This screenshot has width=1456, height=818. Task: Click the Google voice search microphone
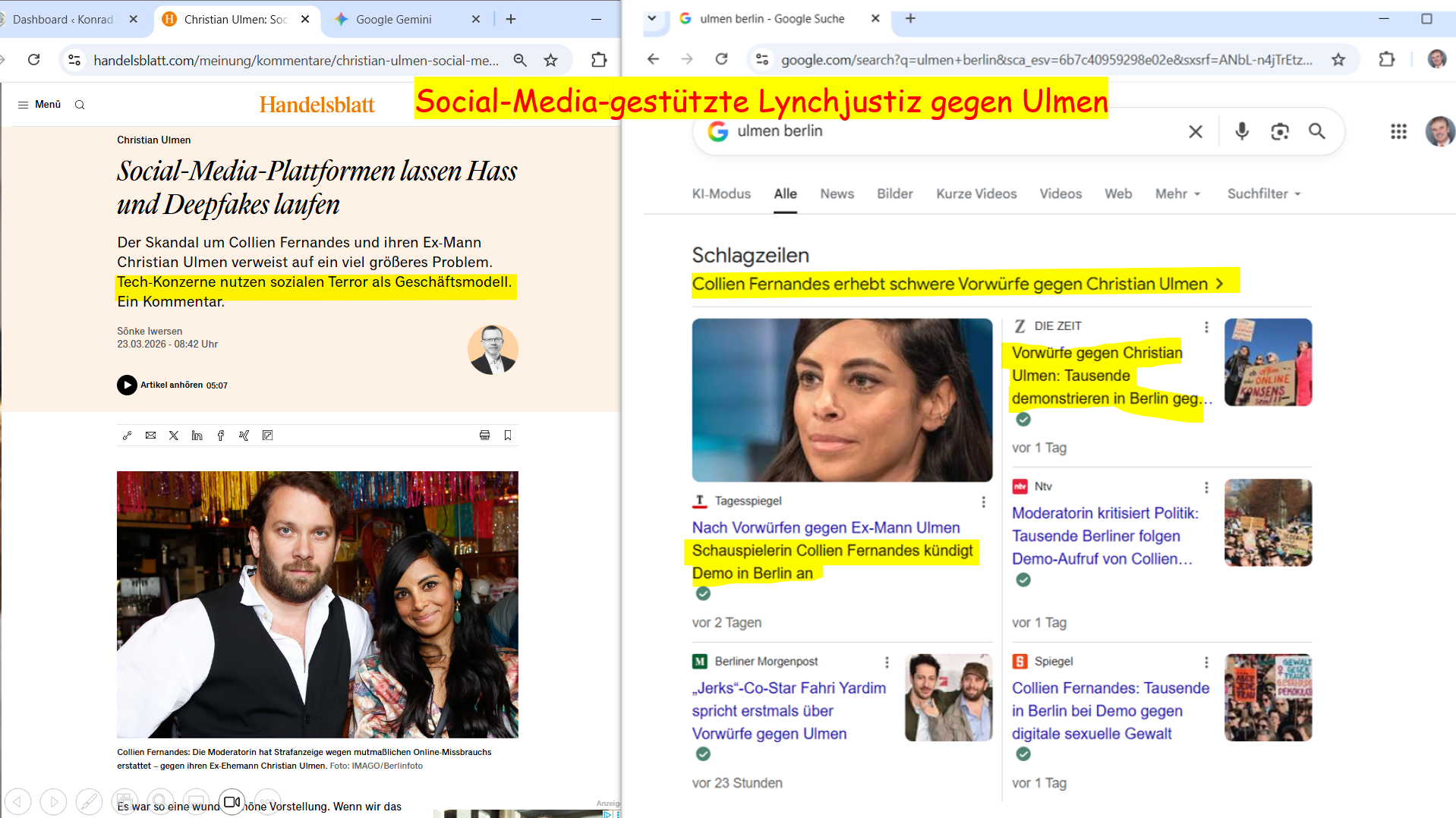(x=1241, y=131)
